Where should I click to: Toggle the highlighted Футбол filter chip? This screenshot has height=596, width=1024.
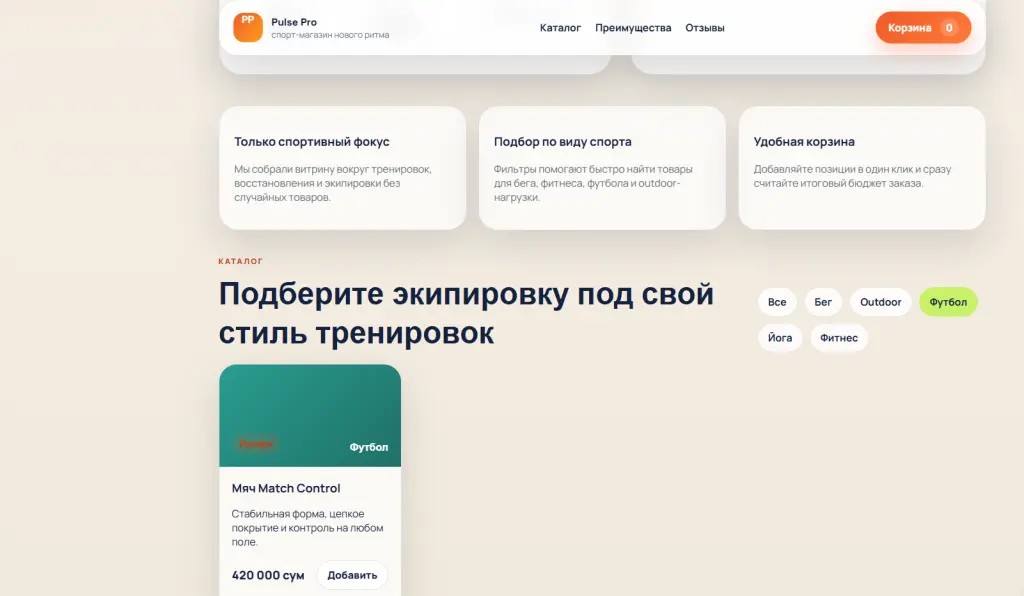948,302
